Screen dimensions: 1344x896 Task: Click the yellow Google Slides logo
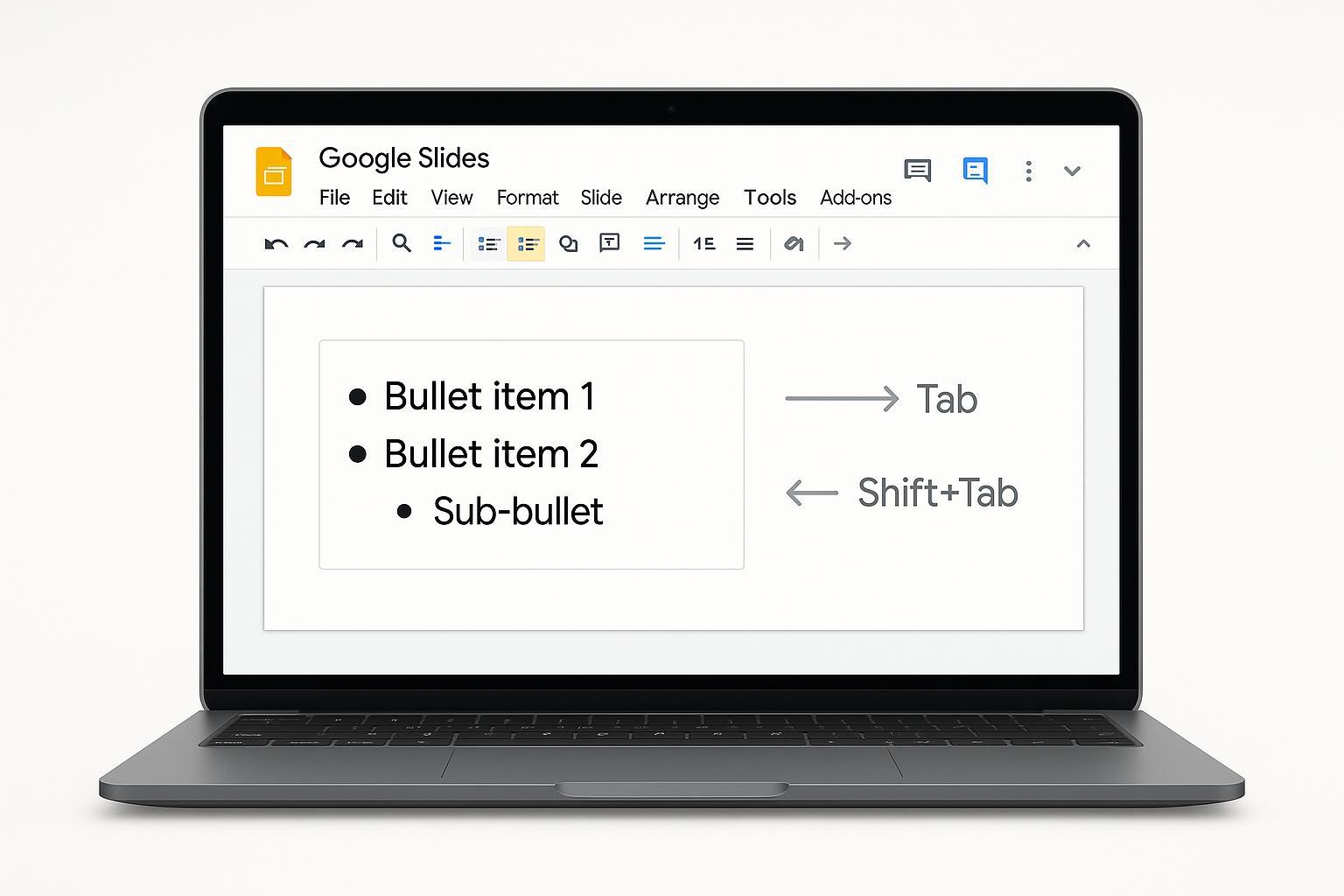pos(274,171)
